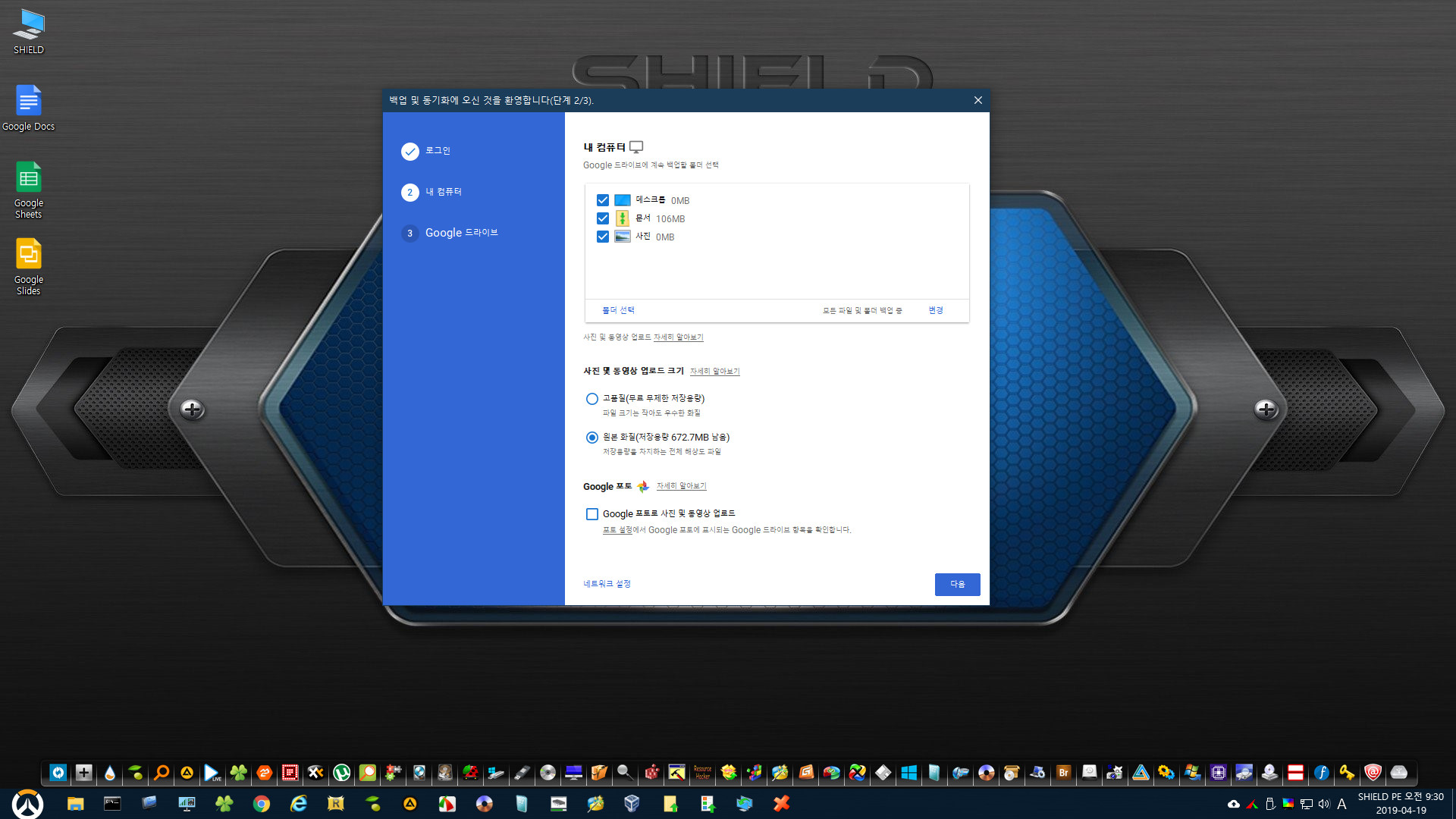
Task: Launch the LIVE player icon in dock
Action: tap(212, 773)
